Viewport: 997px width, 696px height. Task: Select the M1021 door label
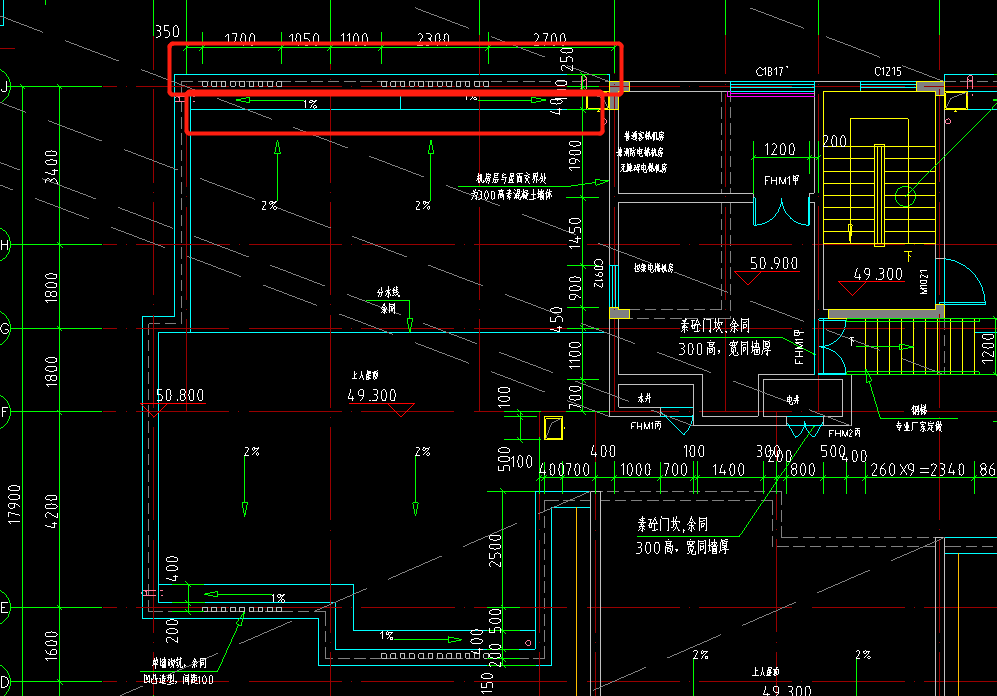coord(924,282)
